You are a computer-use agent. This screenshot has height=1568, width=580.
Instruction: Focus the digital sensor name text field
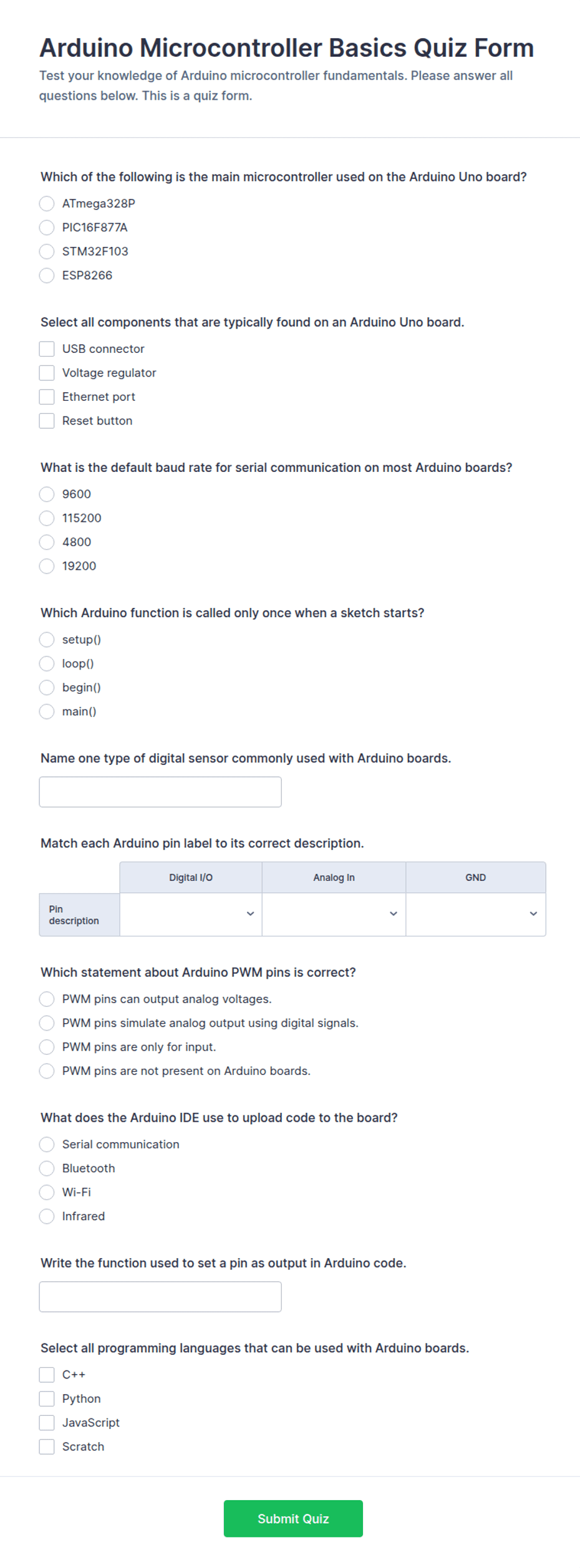click(x=160, y=792)
